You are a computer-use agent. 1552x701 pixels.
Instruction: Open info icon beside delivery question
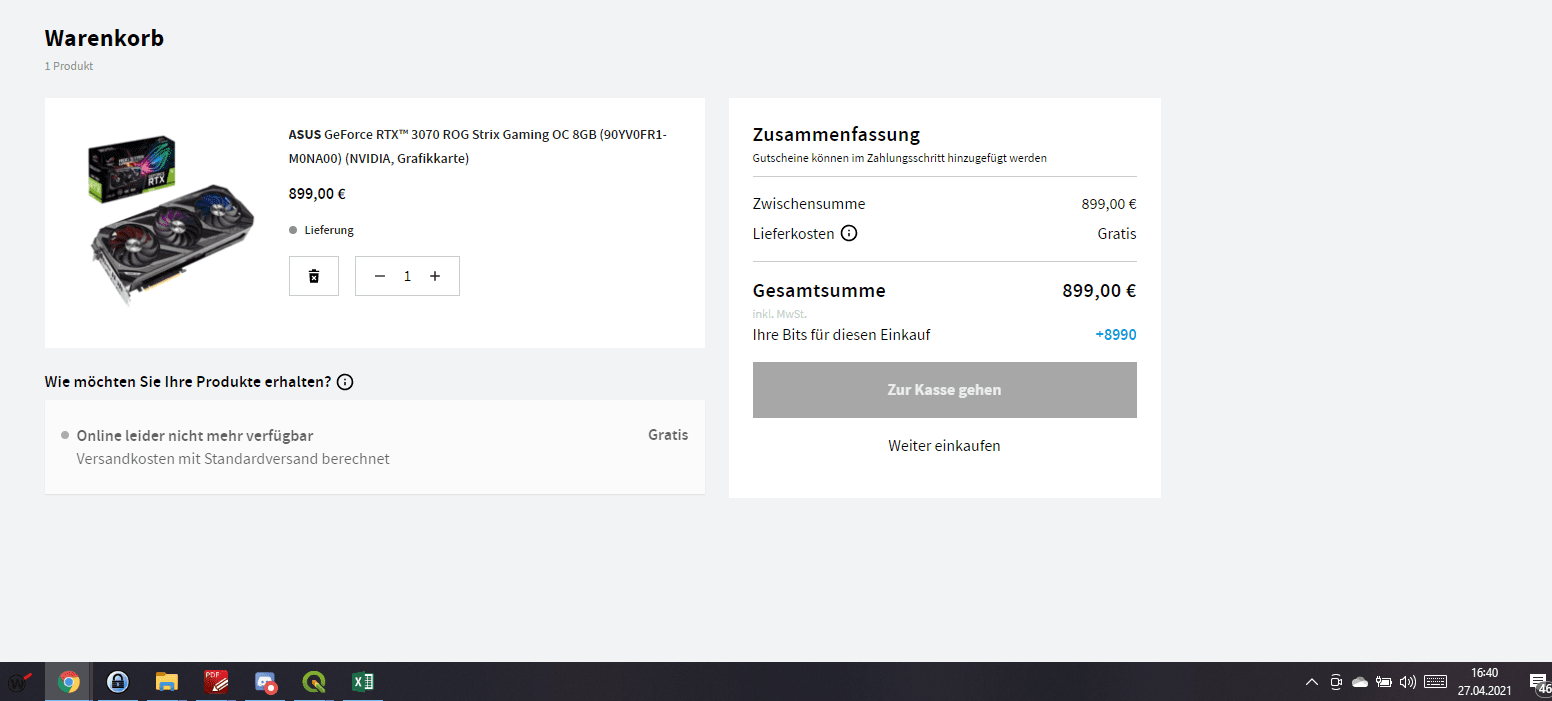pos(345,382)
